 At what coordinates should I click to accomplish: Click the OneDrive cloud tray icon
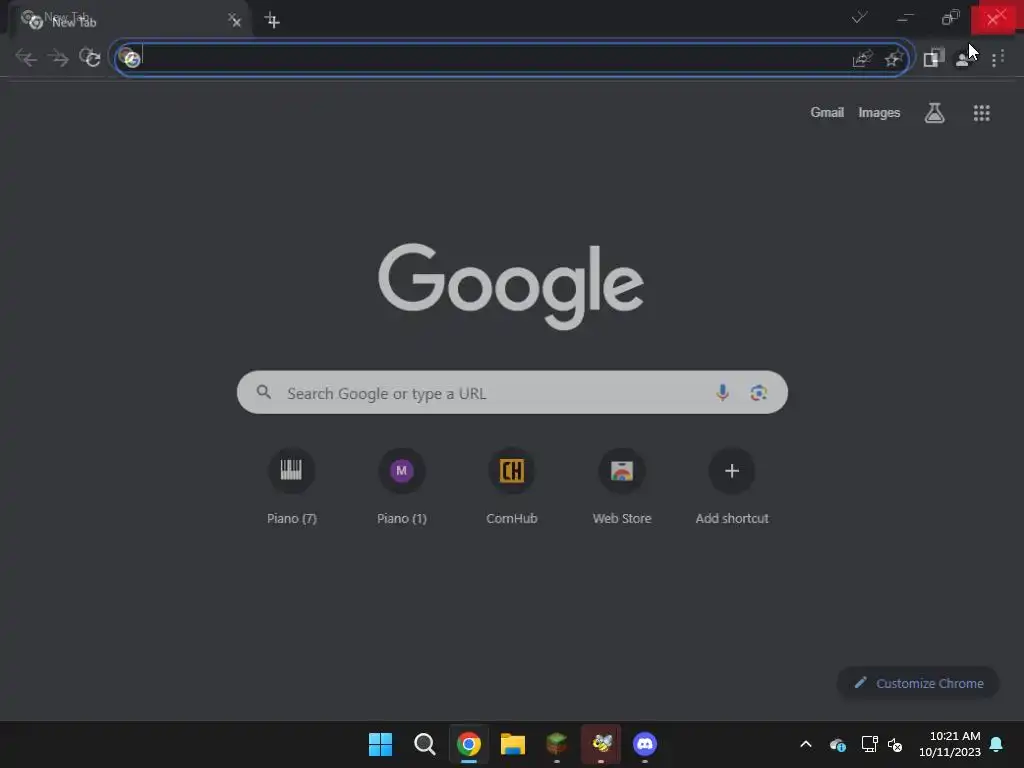(x=838, y=744)
